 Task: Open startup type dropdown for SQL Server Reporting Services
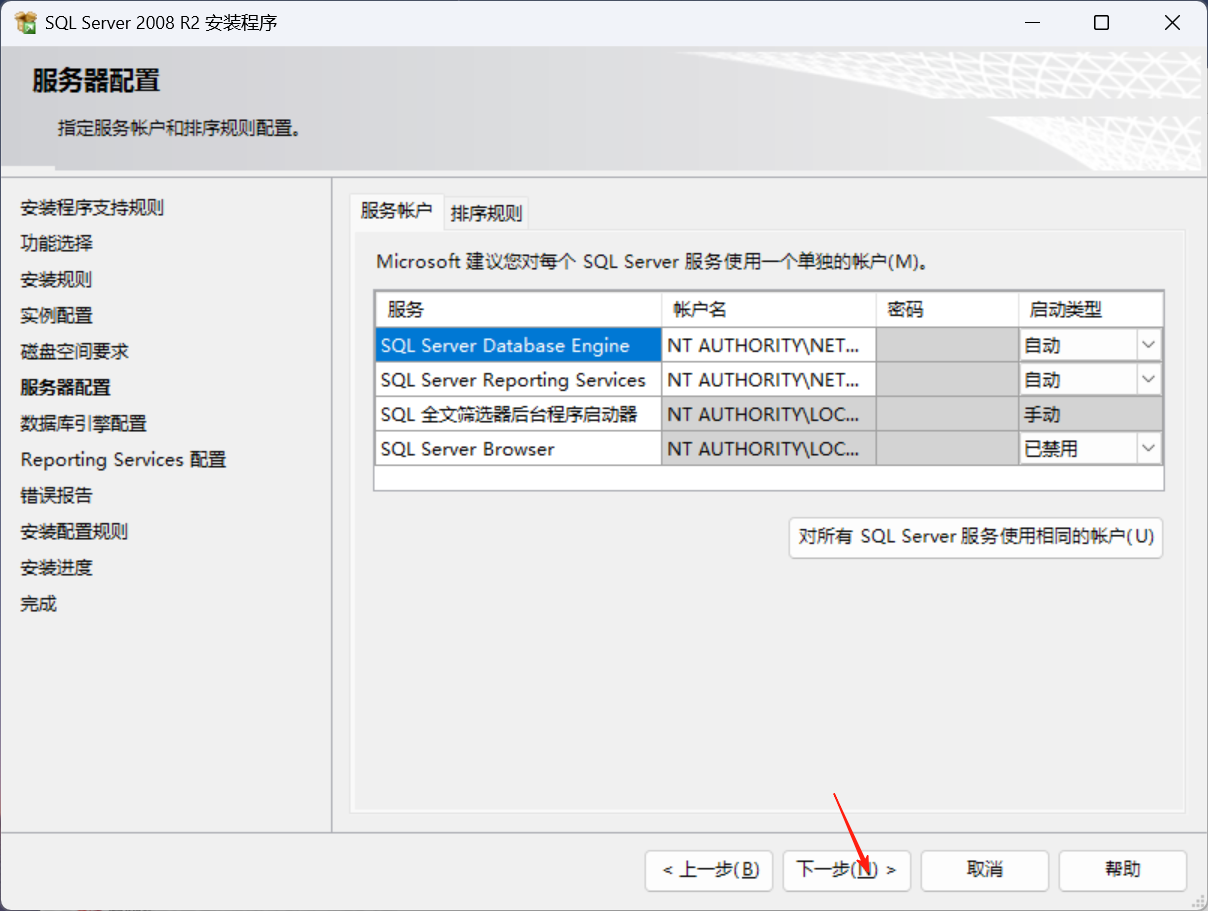point(1148,380)
